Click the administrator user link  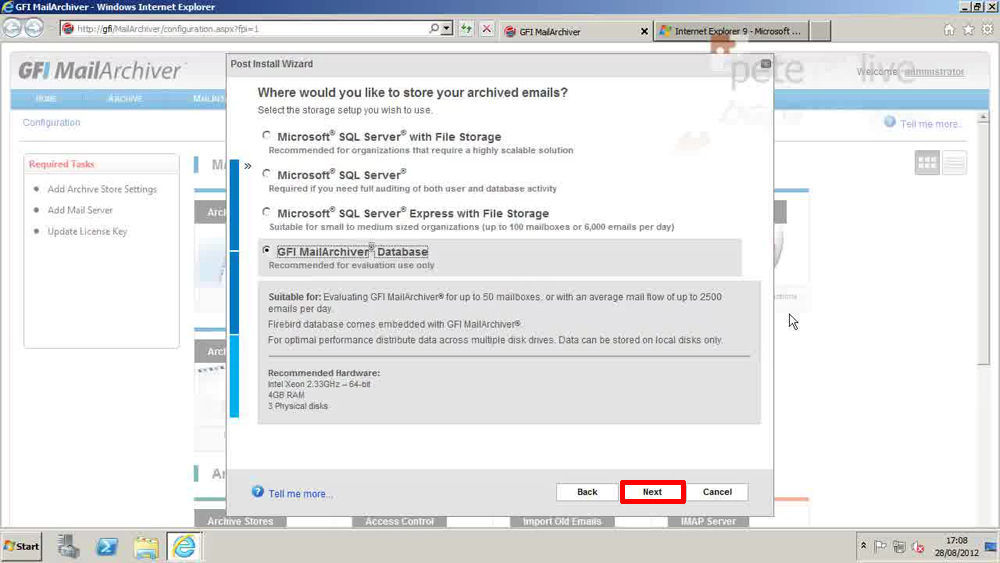[x=934, y=71]
